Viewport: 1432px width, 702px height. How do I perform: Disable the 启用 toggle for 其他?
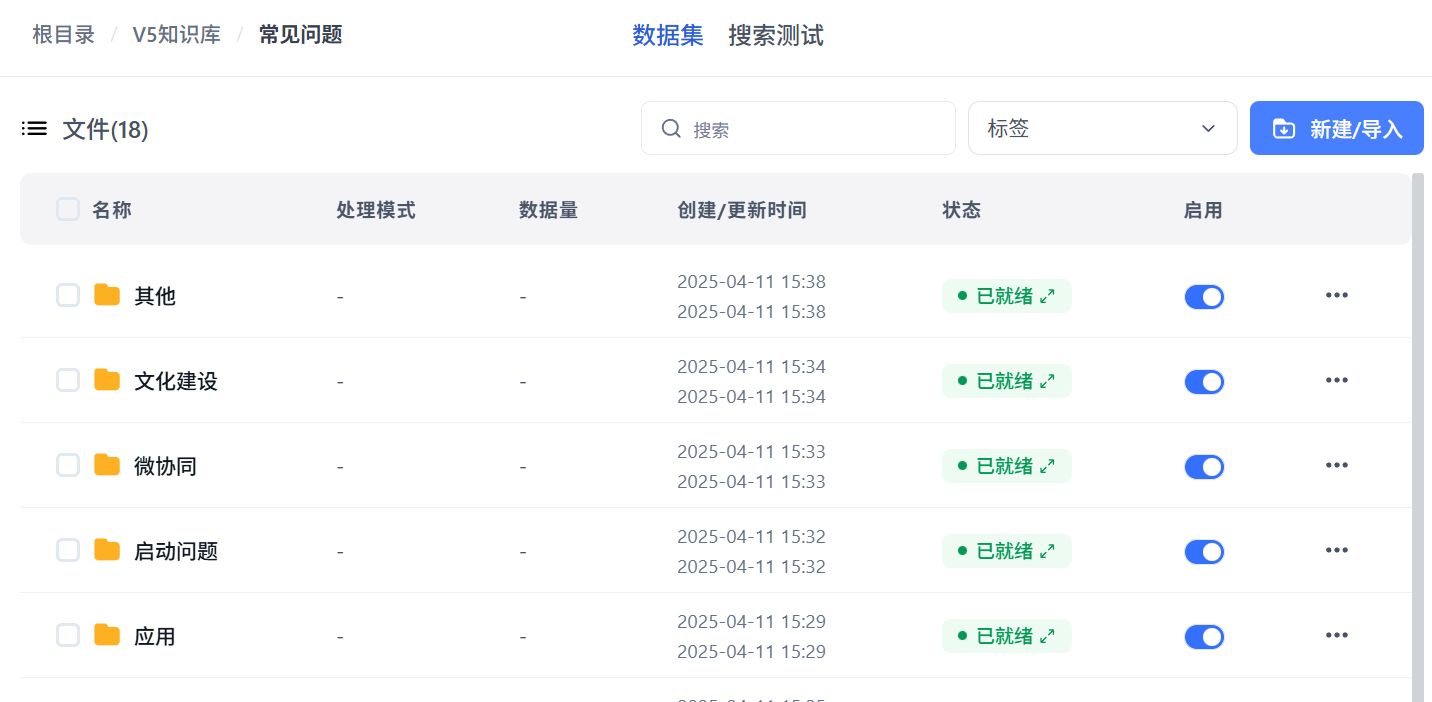(x=1204, y=297)
